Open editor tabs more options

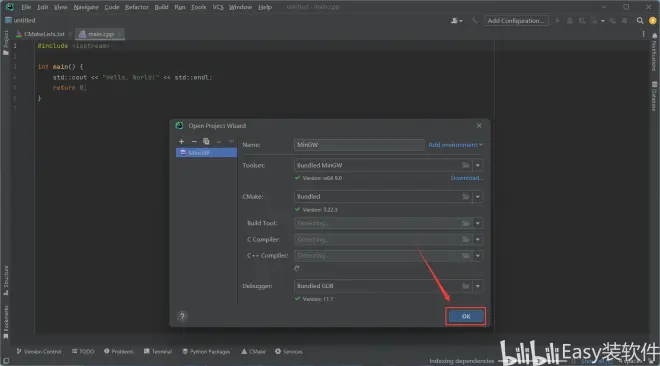pos(643,34)
